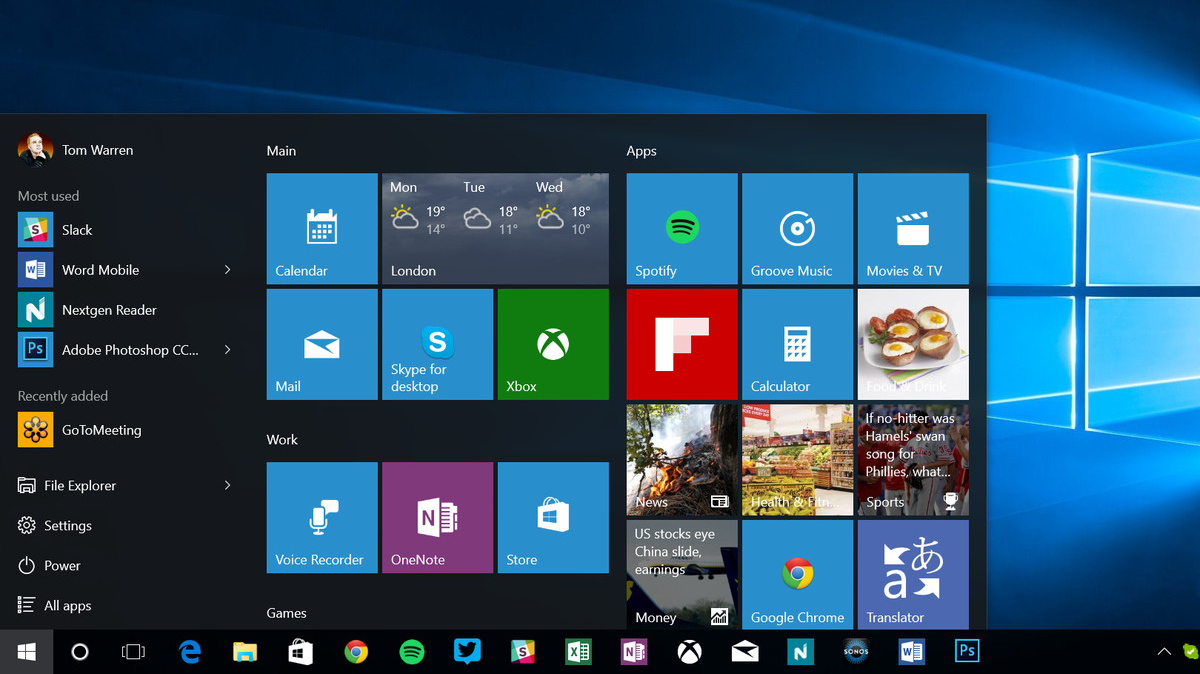Expand Word Mobile jump list arrow
The width and height of the screenshot is (1200, 674).
click(227, 270)
